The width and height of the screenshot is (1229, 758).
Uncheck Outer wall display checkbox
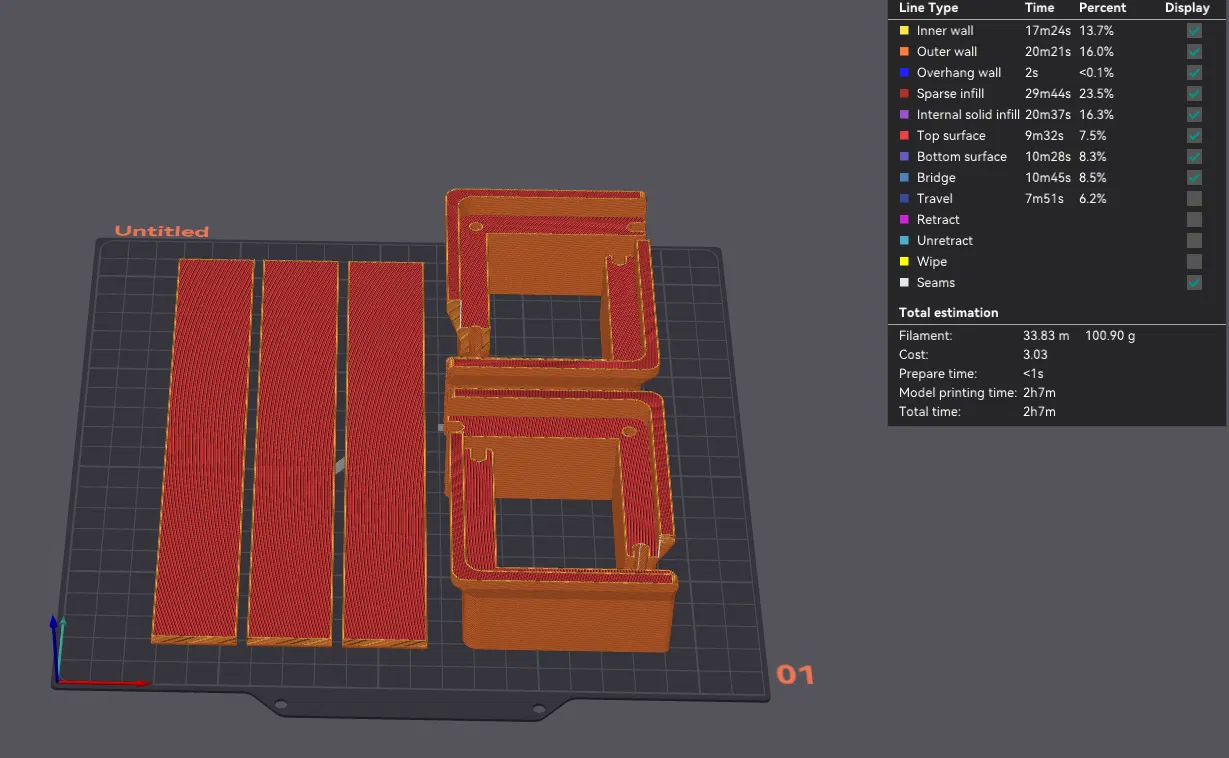[x=1194, y=52]
